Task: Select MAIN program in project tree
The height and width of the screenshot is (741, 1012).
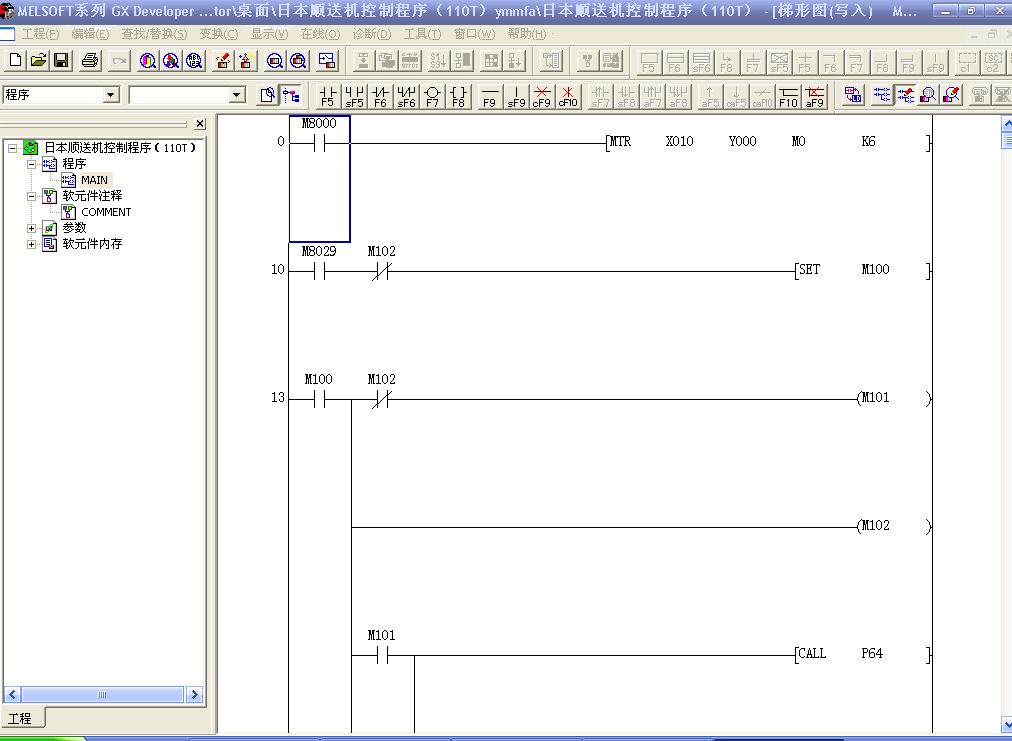Action: coord(94,180)
